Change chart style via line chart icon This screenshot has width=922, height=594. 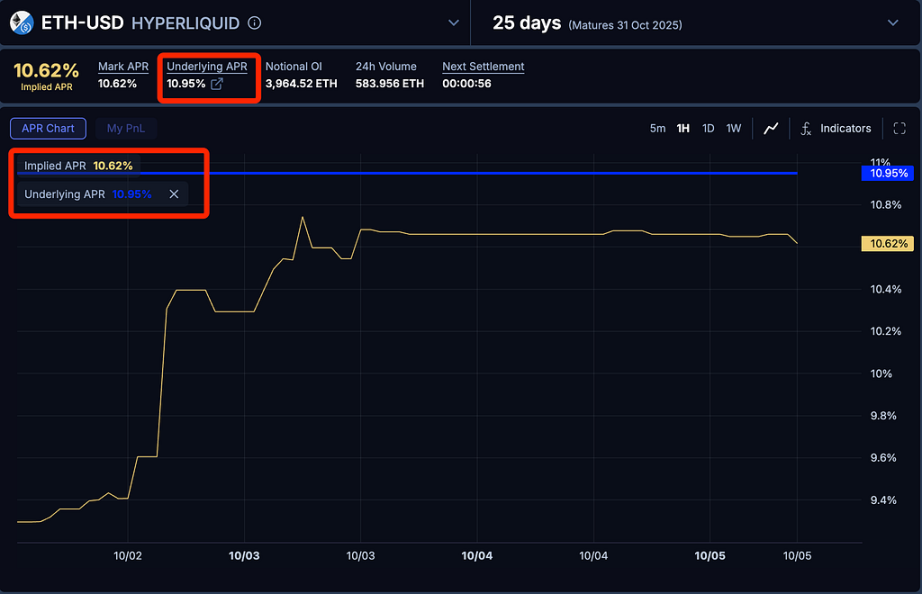point(771,128)
